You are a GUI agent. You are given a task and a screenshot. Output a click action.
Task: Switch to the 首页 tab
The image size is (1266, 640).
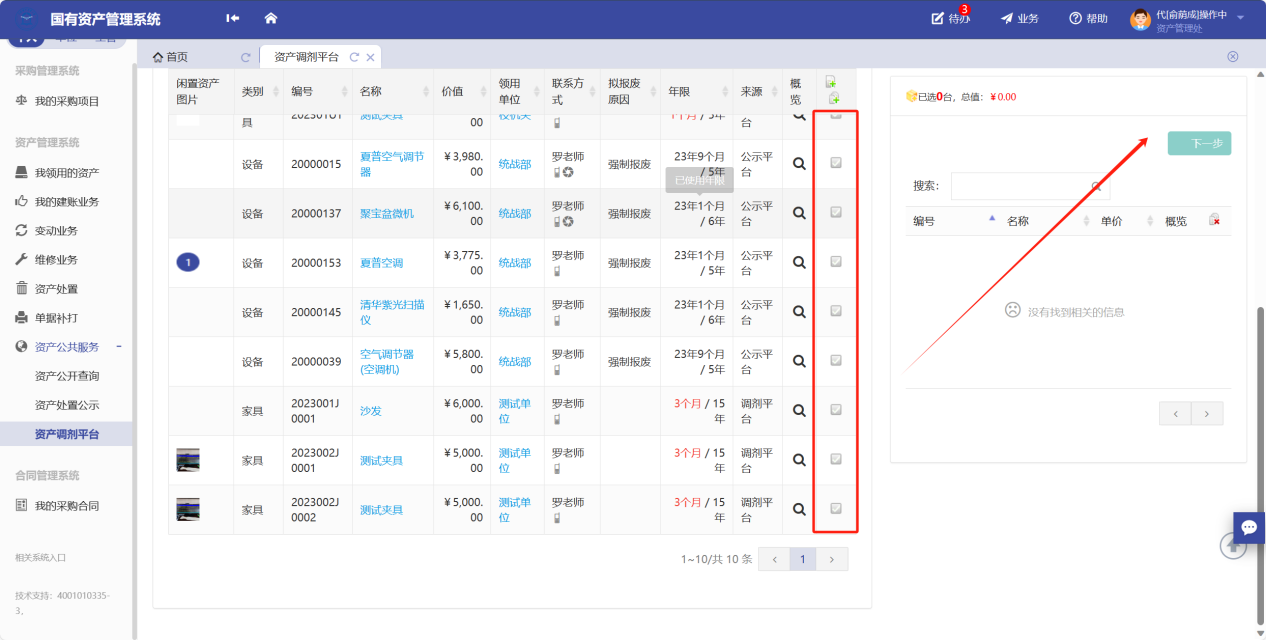coord(171,58)
